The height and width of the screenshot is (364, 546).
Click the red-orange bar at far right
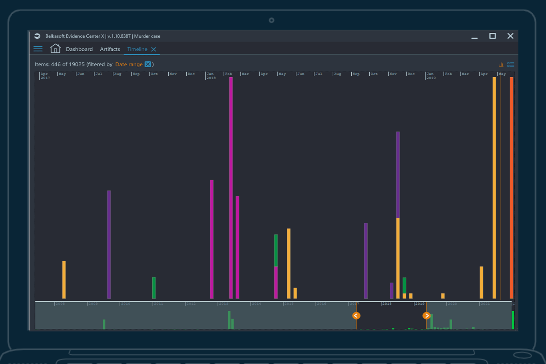512,188
